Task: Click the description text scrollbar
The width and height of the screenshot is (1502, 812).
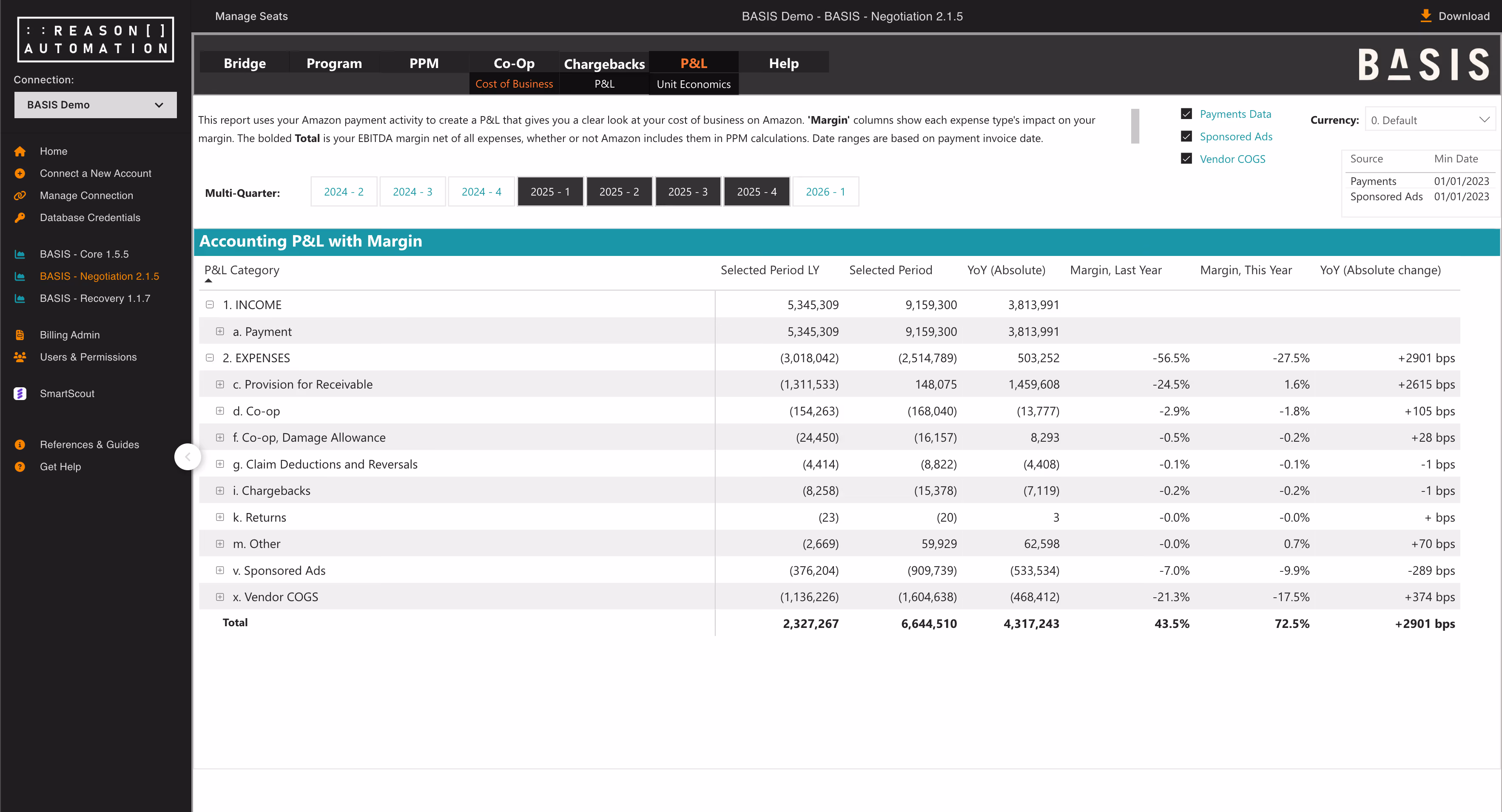Action: [1135, 126]
